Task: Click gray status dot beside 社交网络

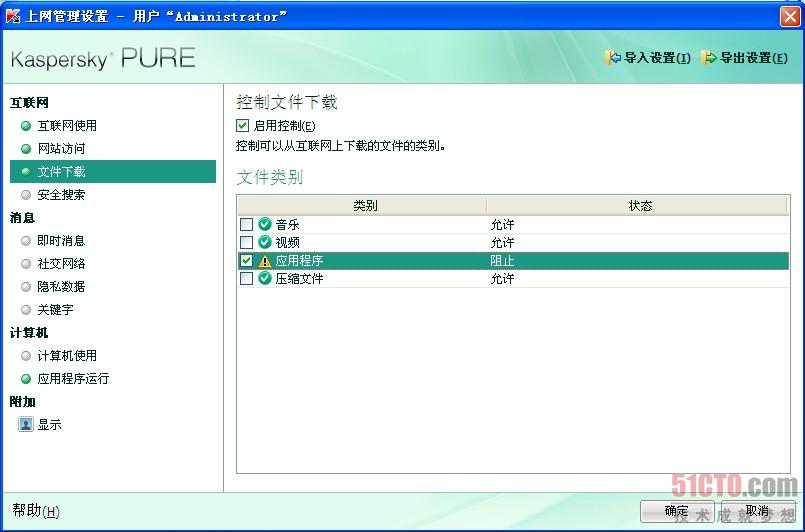Action: pos(26,263)
